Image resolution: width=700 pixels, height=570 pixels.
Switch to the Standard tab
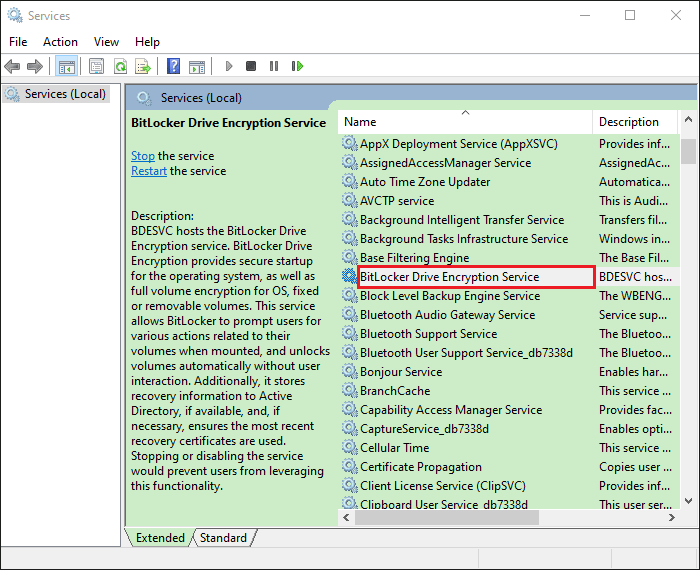223,538
